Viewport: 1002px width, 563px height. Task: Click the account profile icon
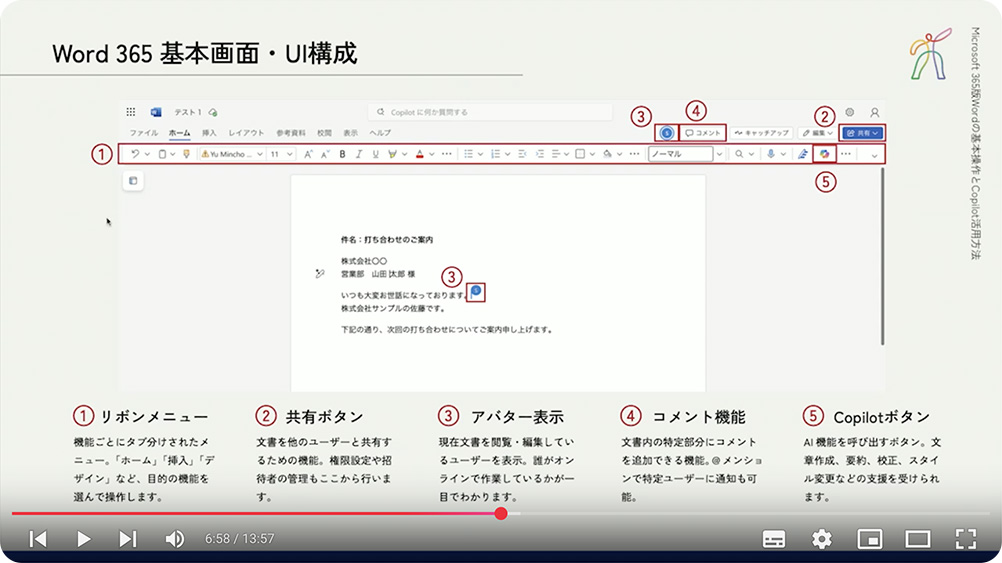tap(874, 112)
